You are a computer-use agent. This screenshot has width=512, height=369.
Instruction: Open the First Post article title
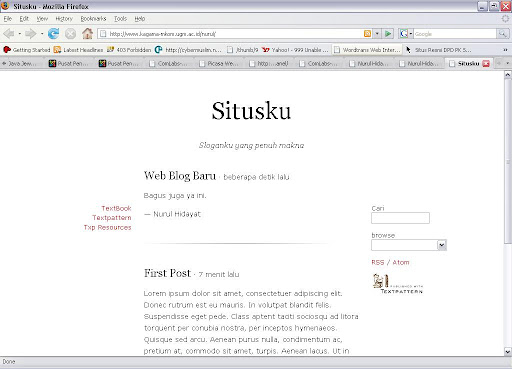click(167, 273)
